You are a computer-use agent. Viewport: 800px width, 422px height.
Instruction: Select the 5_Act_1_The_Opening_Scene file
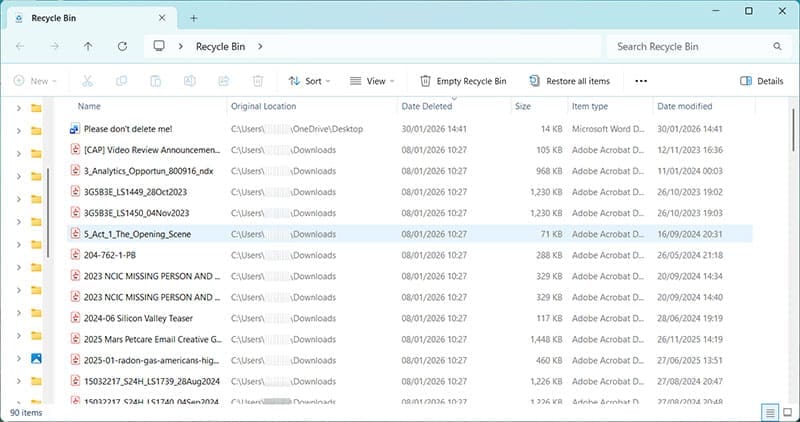tap(137, 234)
